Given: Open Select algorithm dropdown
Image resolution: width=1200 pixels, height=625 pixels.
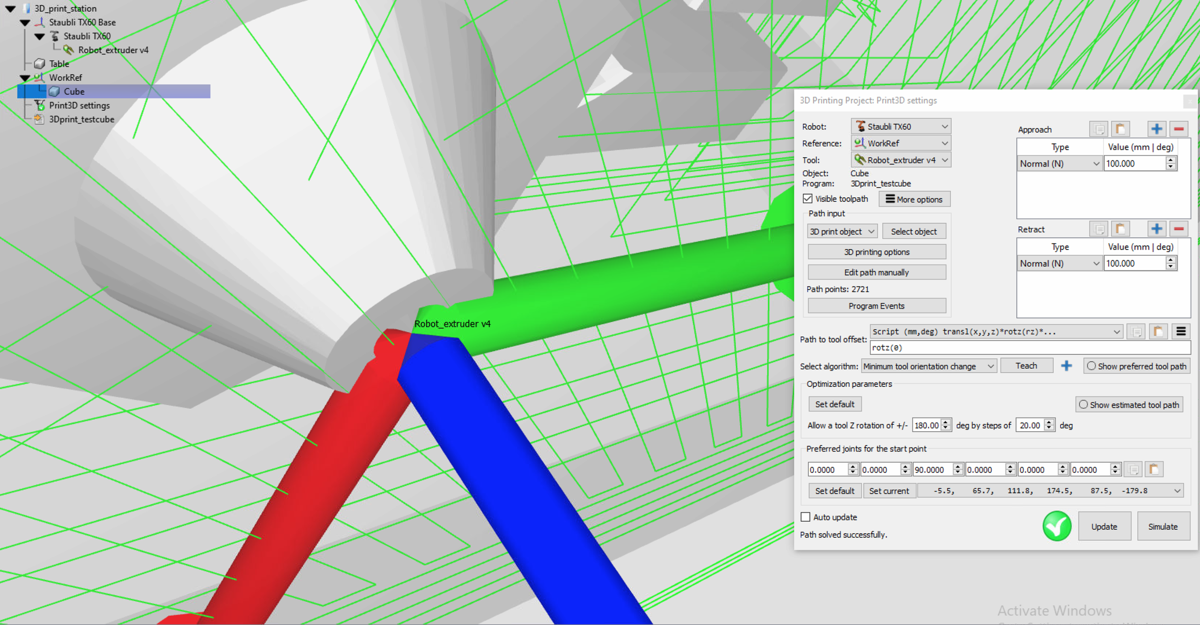Looking at the screenshot, I should (x=929, y=366).
